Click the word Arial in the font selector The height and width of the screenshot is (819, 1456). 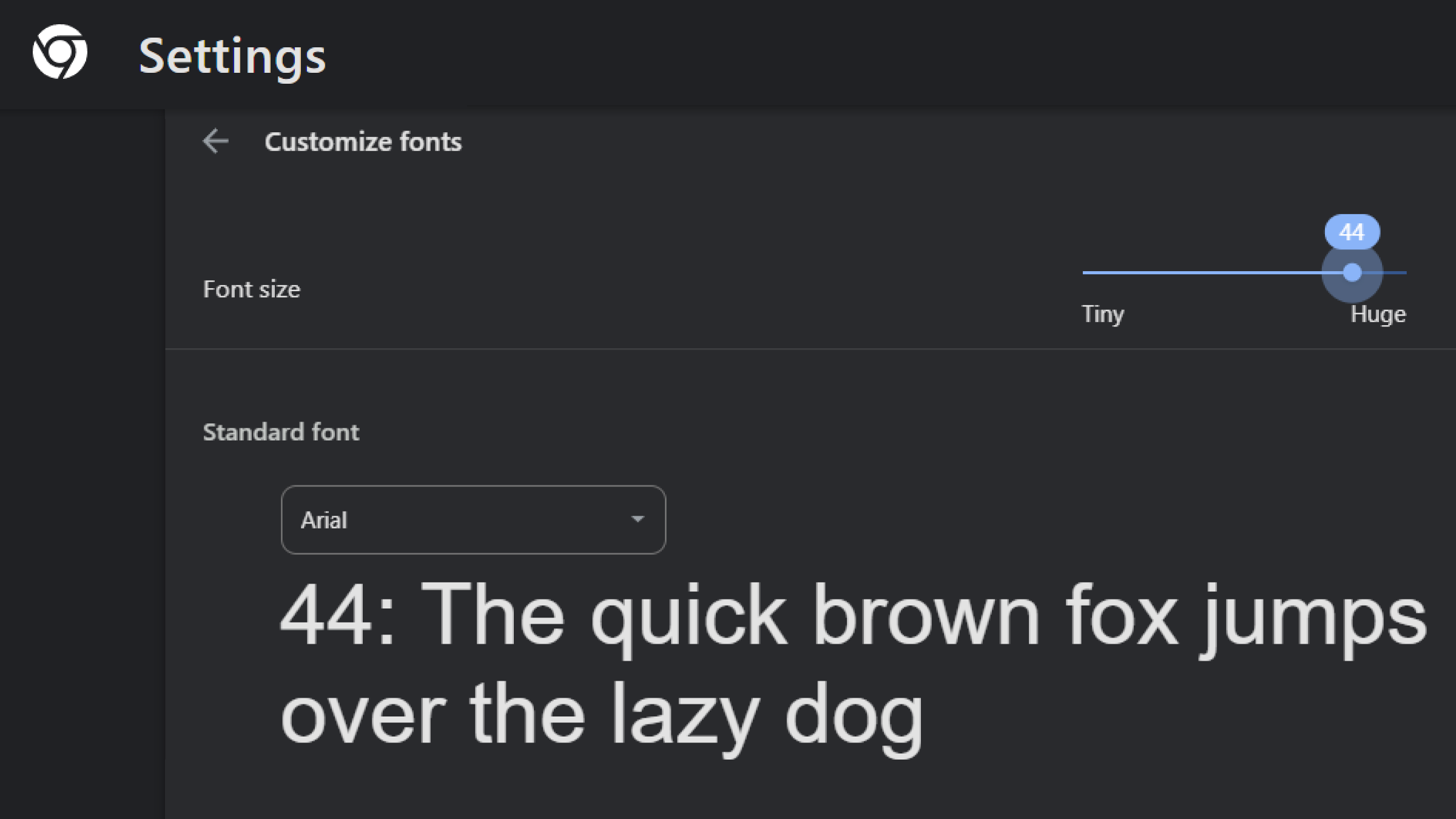(x=324, y=521)
